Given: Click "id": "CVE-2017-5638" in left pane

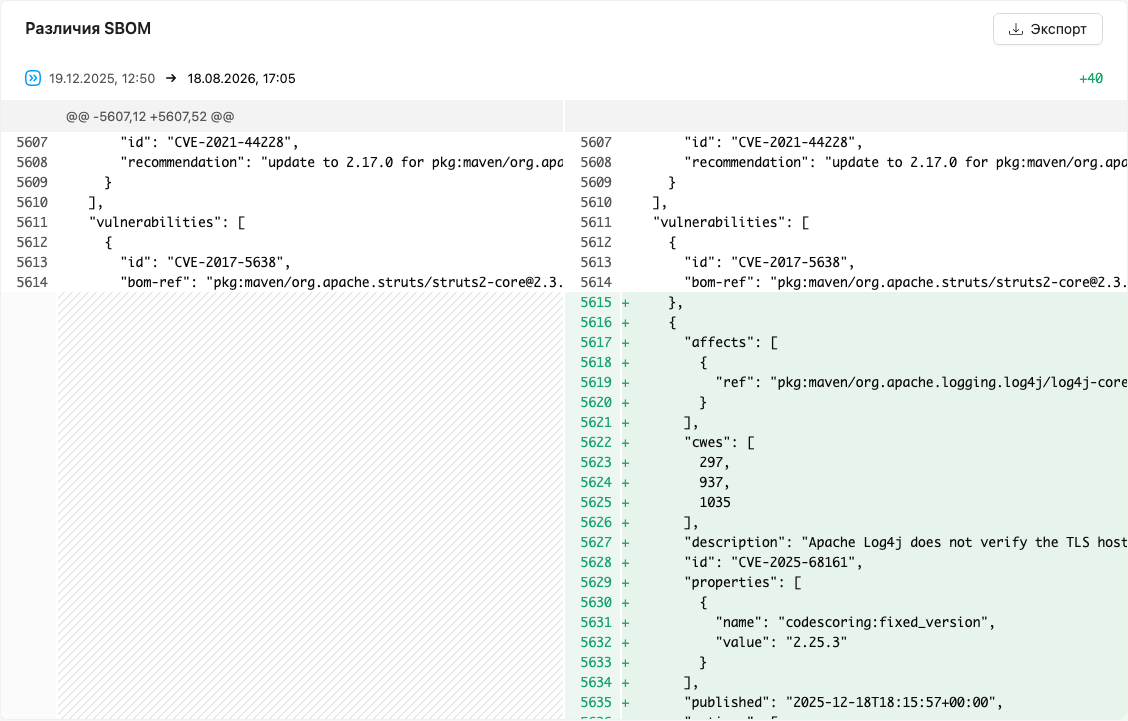Looking at the screenshot, I should click(206, 263).
